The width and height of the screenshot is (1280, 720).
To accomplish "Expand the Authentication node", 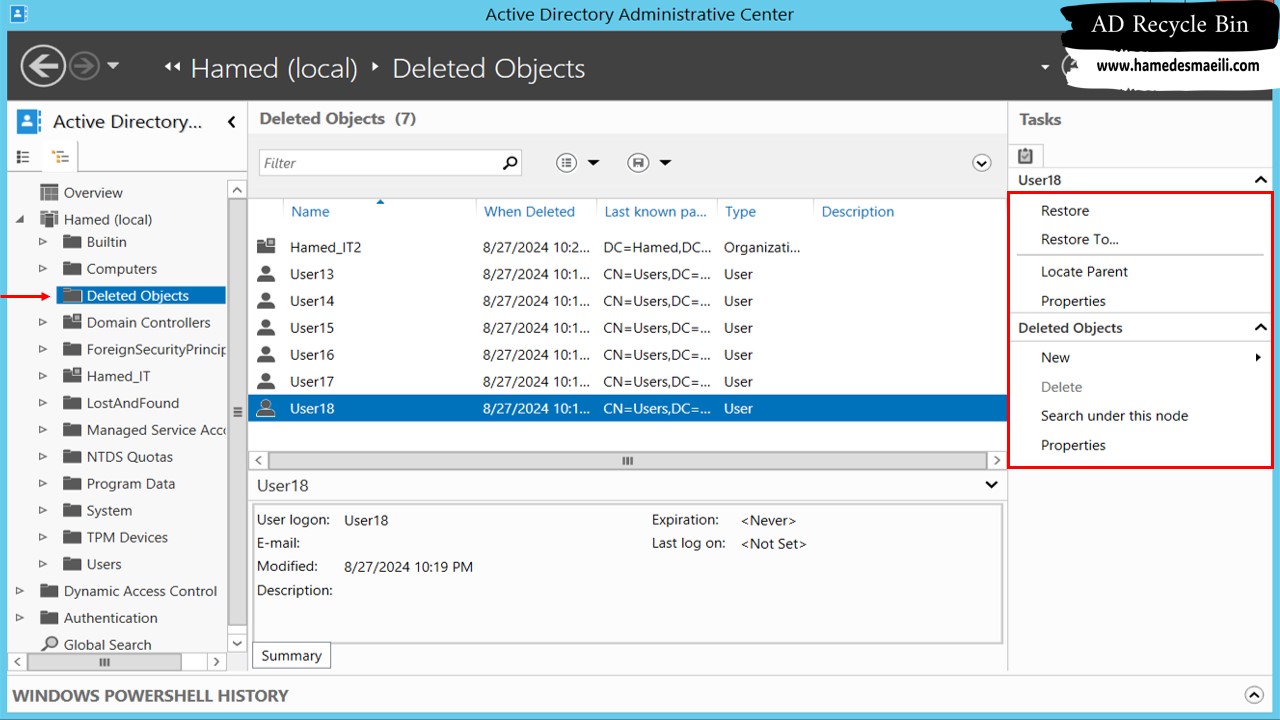I will 20,618.
